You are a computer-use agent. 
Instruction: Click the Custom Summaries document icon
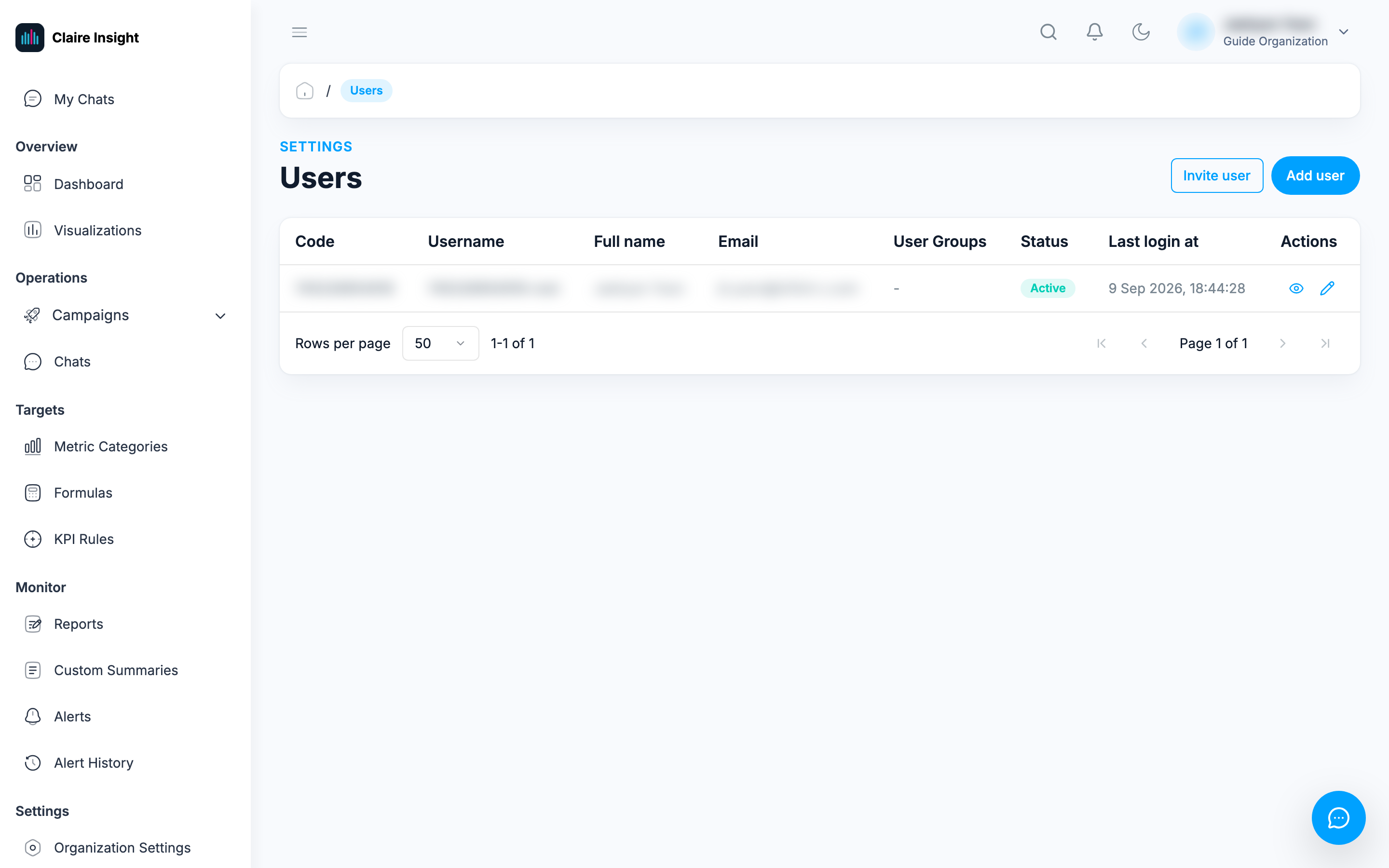tap(33, 670)
